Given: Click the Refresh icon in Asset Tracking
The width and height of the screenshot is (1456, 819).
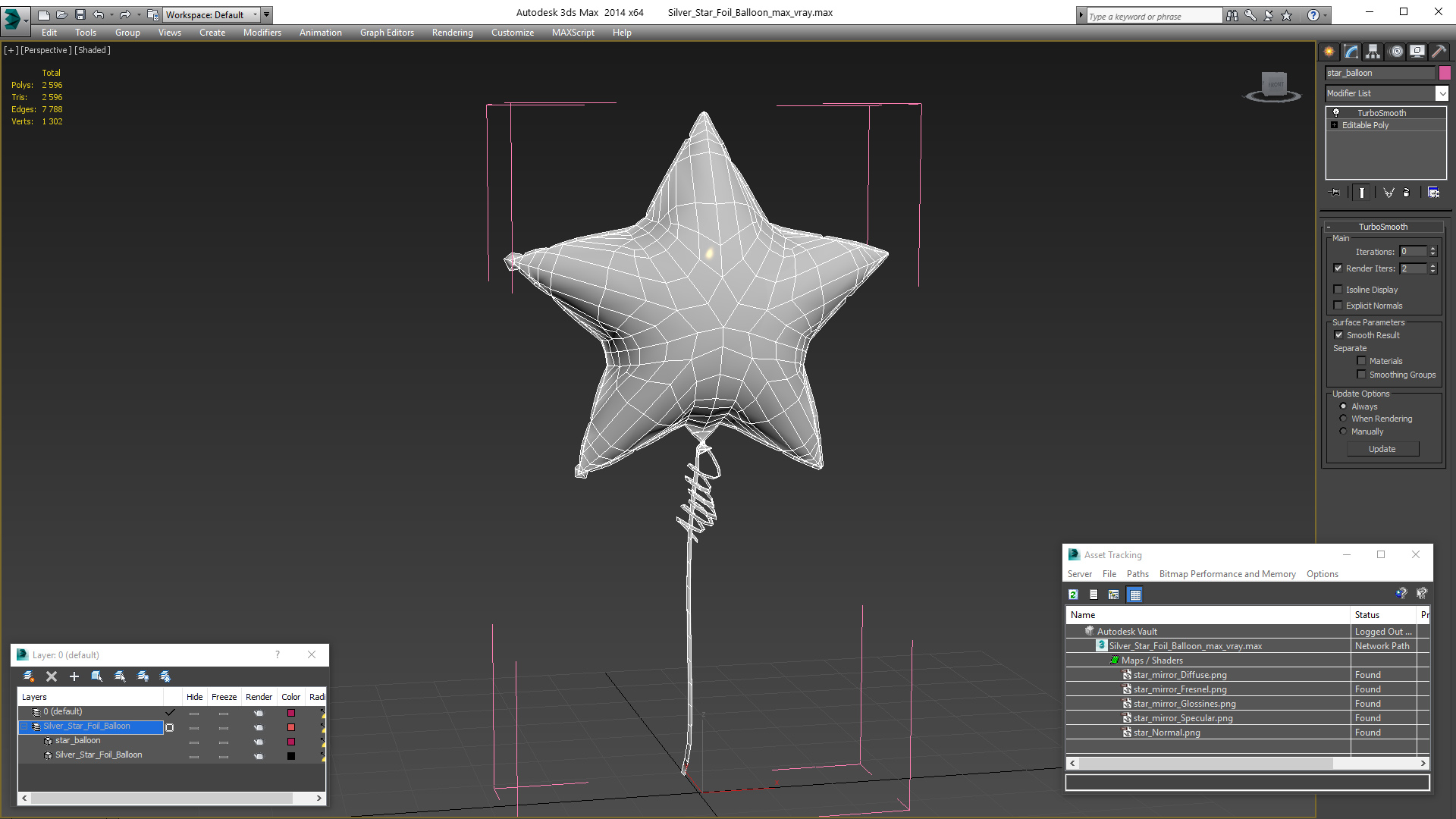Looking at the screenshot, I should pyautogui.click(x=1073, y=595).
